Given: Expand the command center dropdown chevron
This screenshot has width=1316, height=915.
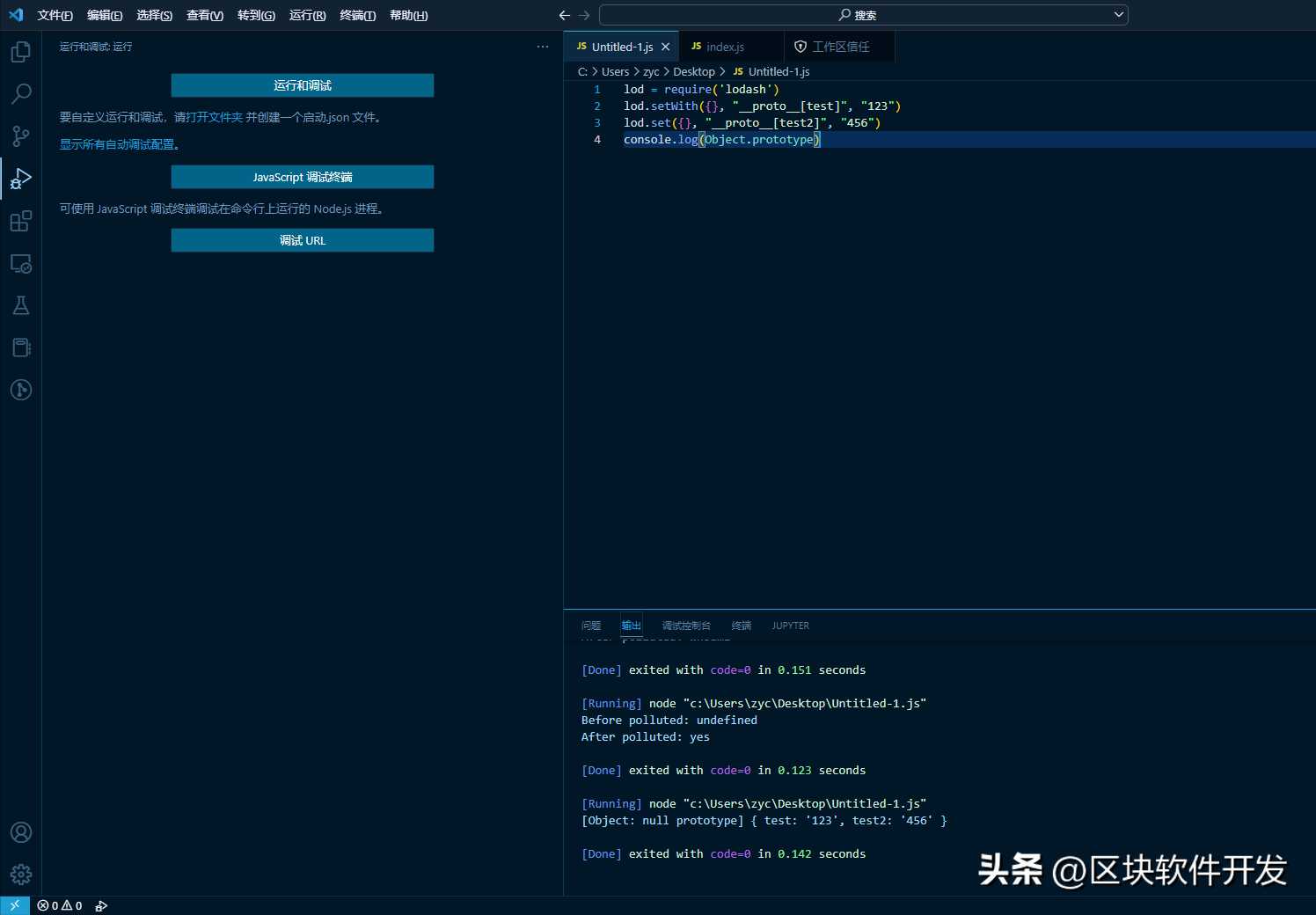Looking at the screenshot, I should tap(1118, 15).
